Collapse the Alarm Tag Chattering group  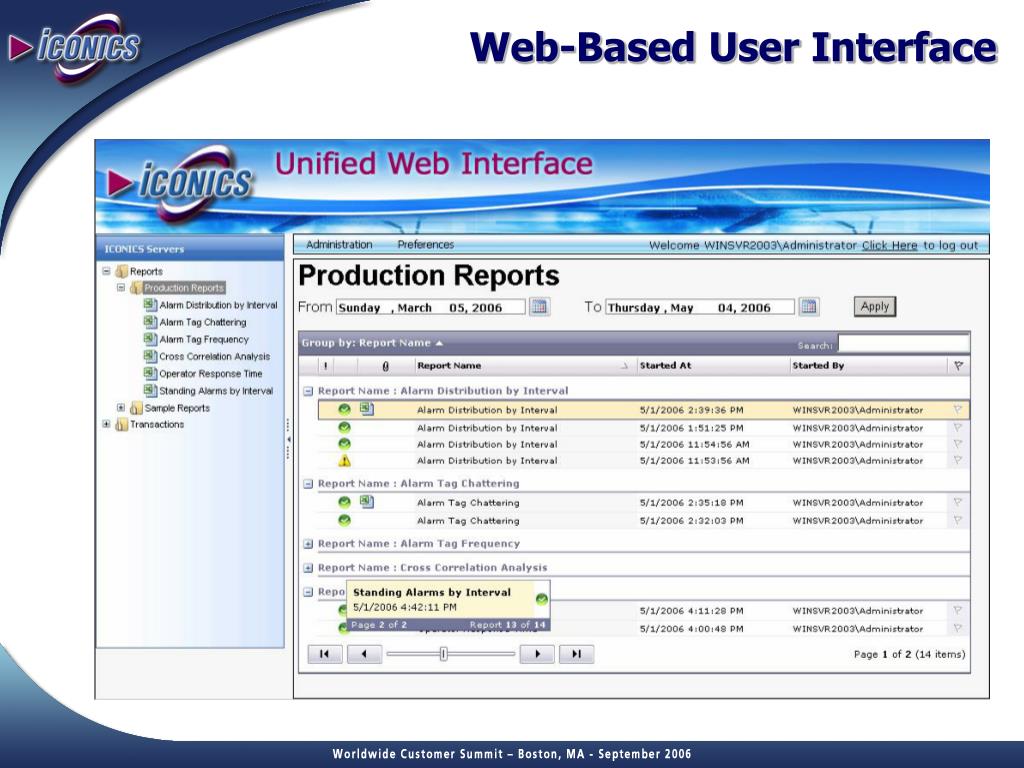click(308, 484)
